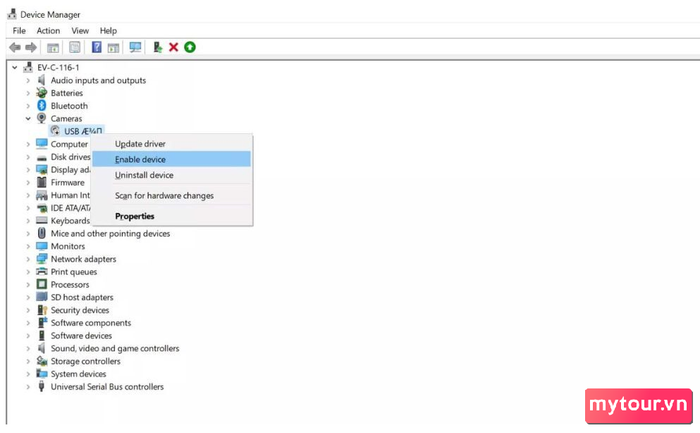Select Software components row
The height and width of the screenshot is (433, 700).
(91, 323)
